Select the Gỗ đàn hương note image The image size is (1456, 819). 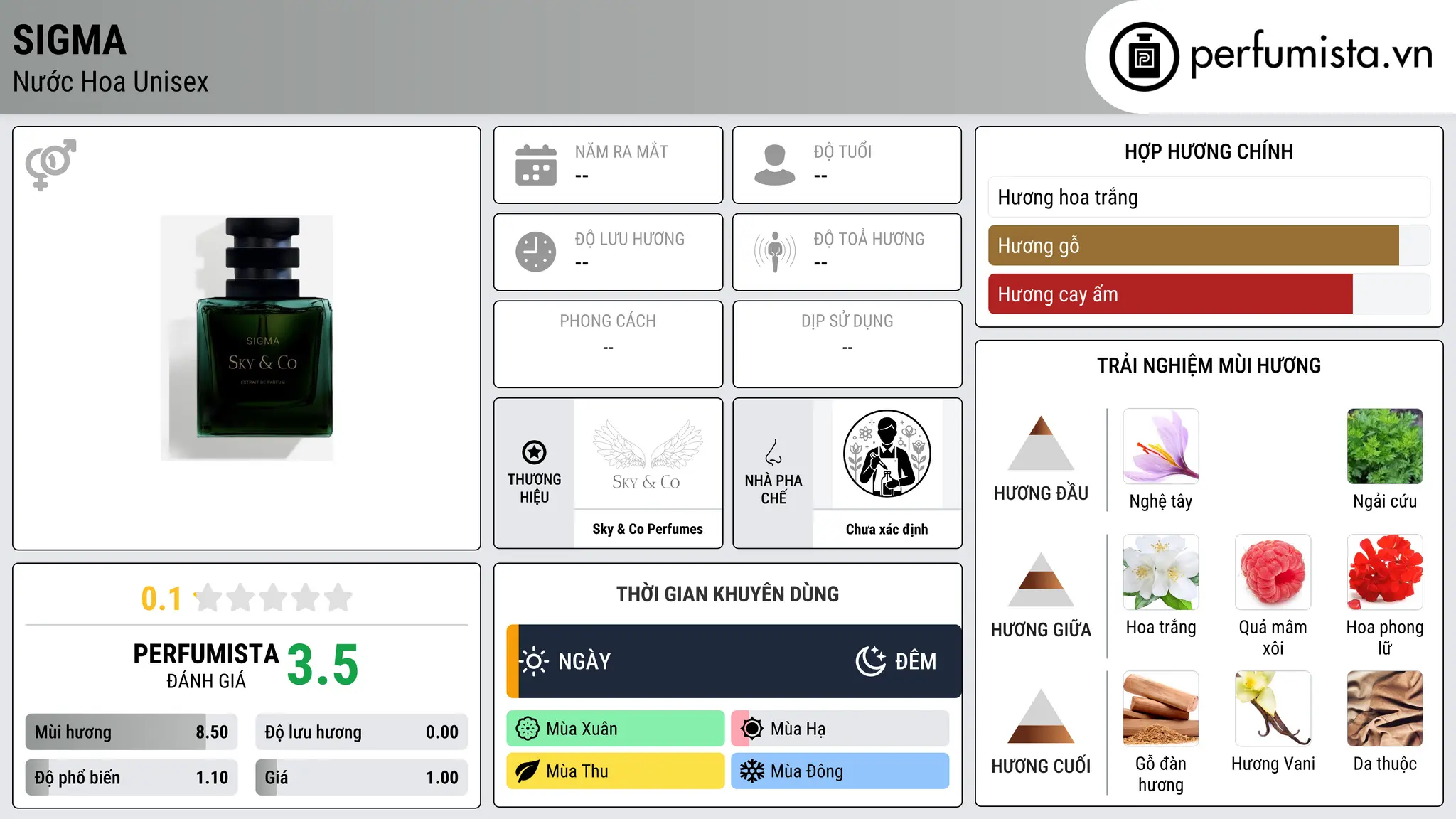pyautogui.click(x=1161, y=709)
